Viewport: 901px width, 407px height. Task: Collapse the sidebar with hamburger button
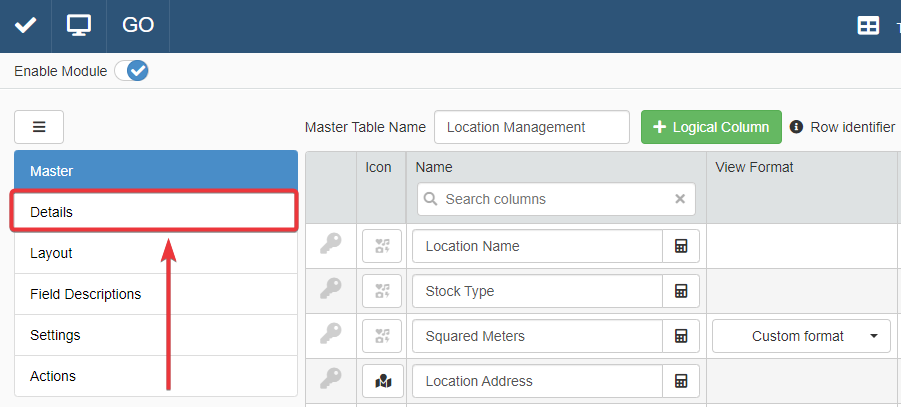tap(39, 127)
